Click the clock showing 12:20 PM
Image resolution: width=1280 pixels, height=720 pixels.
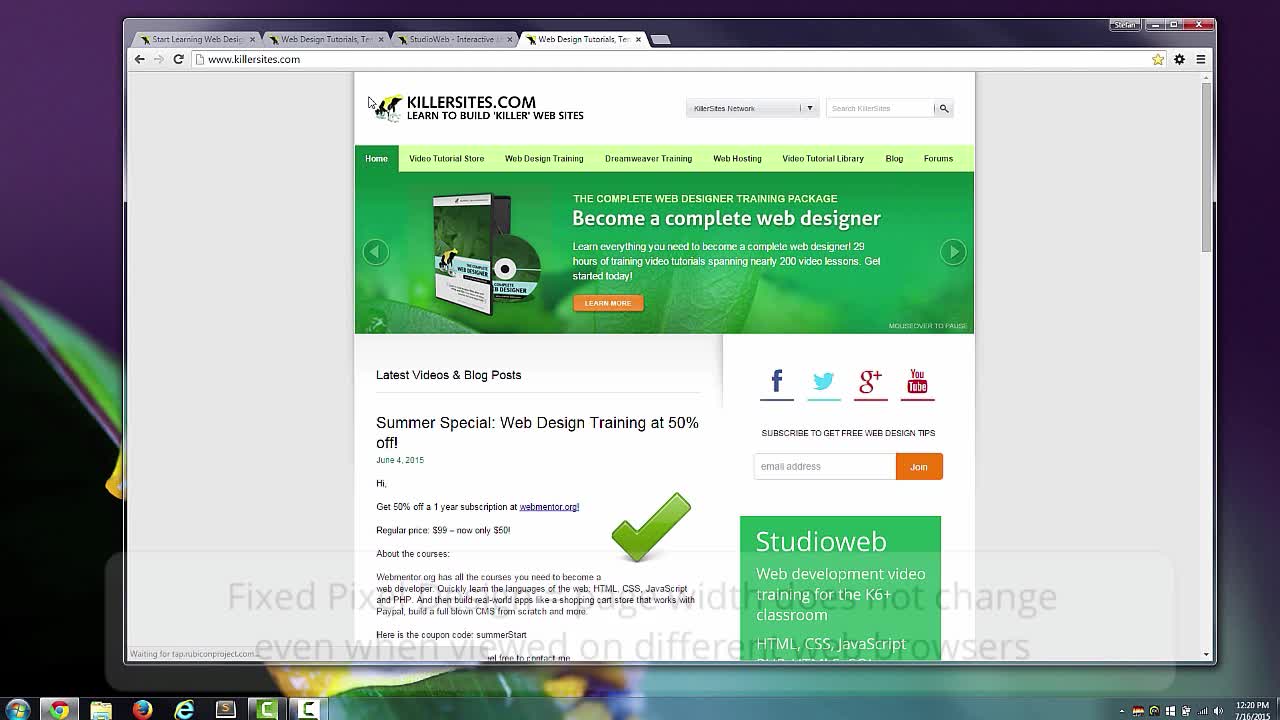(x=1252, y=706)
